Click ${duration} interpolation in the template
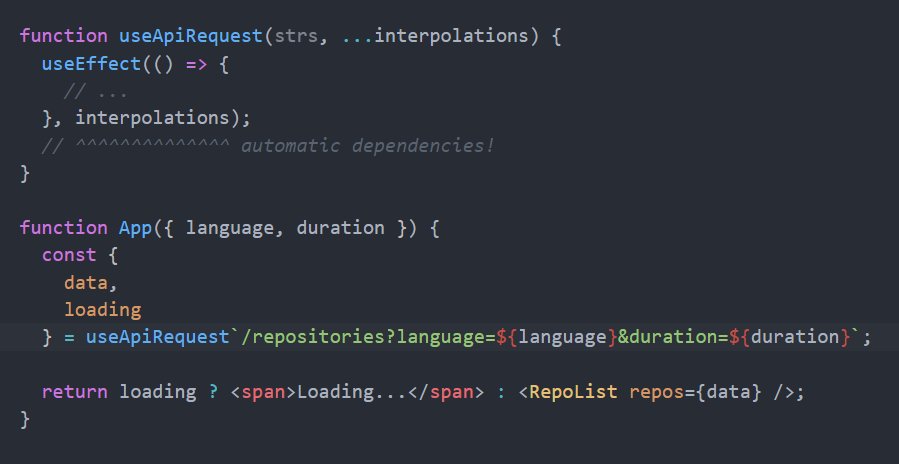 pos(789,337)
